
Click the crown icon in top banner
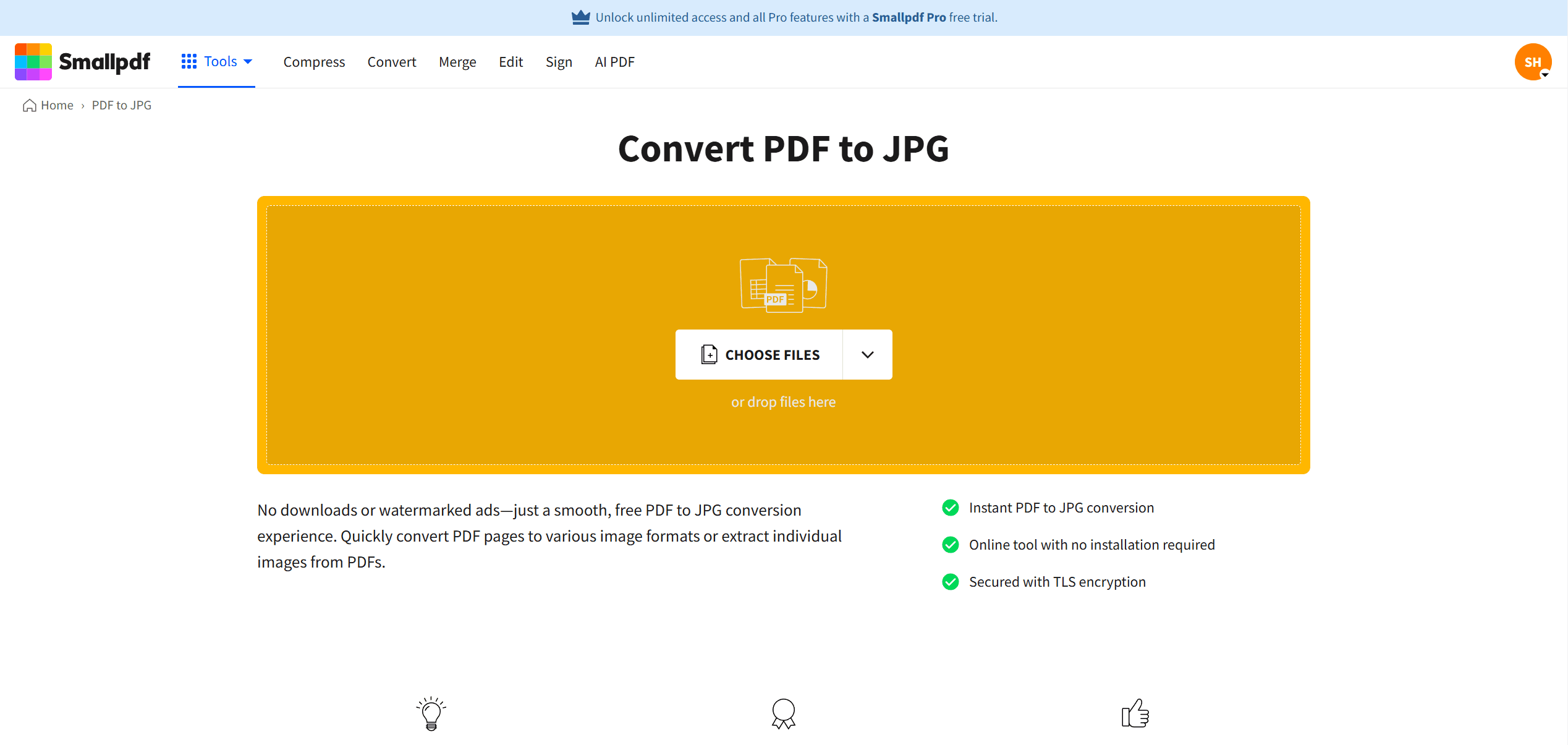tap(580, 17)
